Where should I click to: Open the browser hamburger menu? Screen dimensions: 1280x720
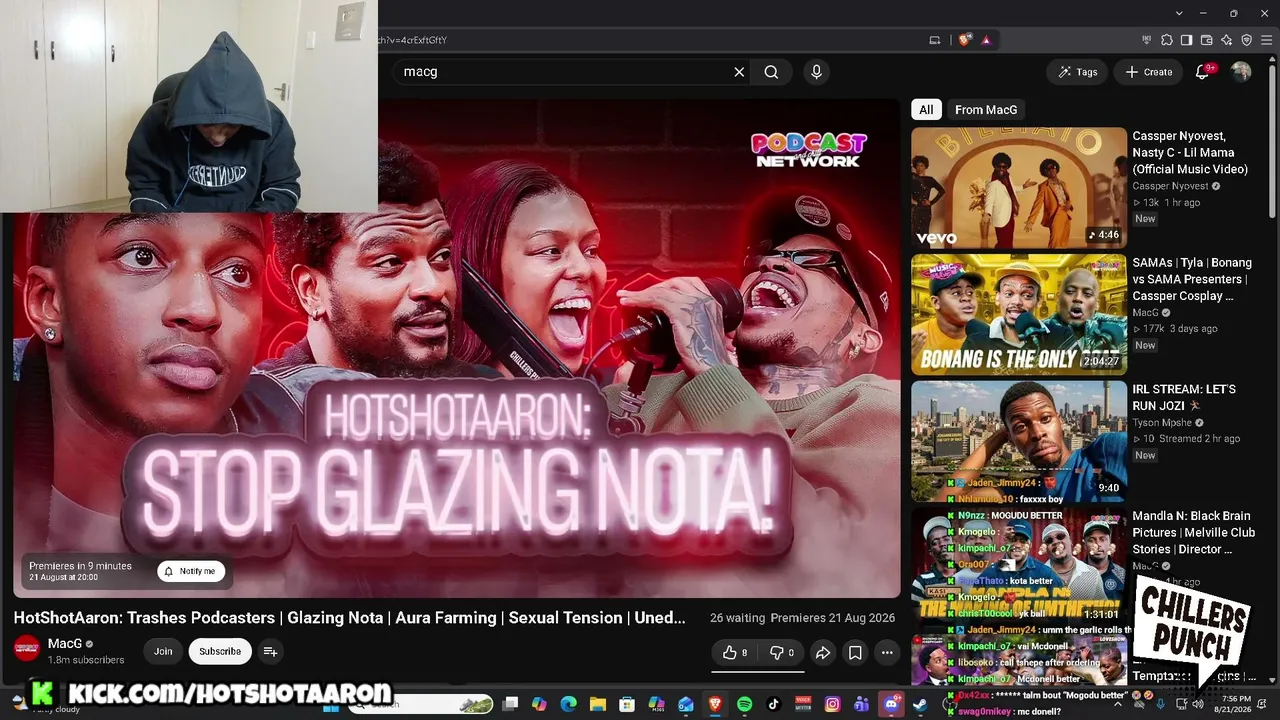1266,40
